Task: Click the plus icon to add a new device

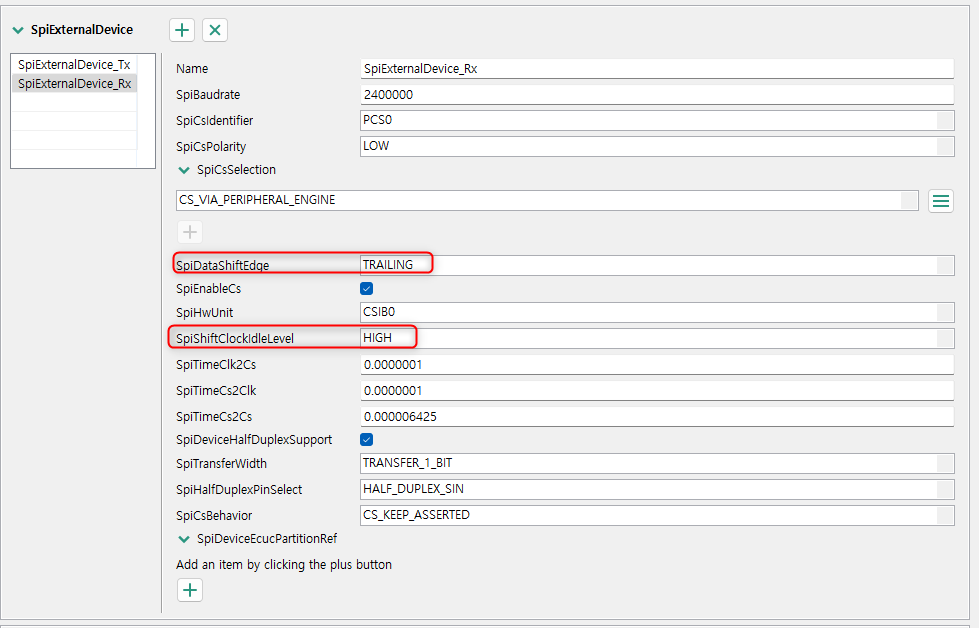Action: click(181, 30)
